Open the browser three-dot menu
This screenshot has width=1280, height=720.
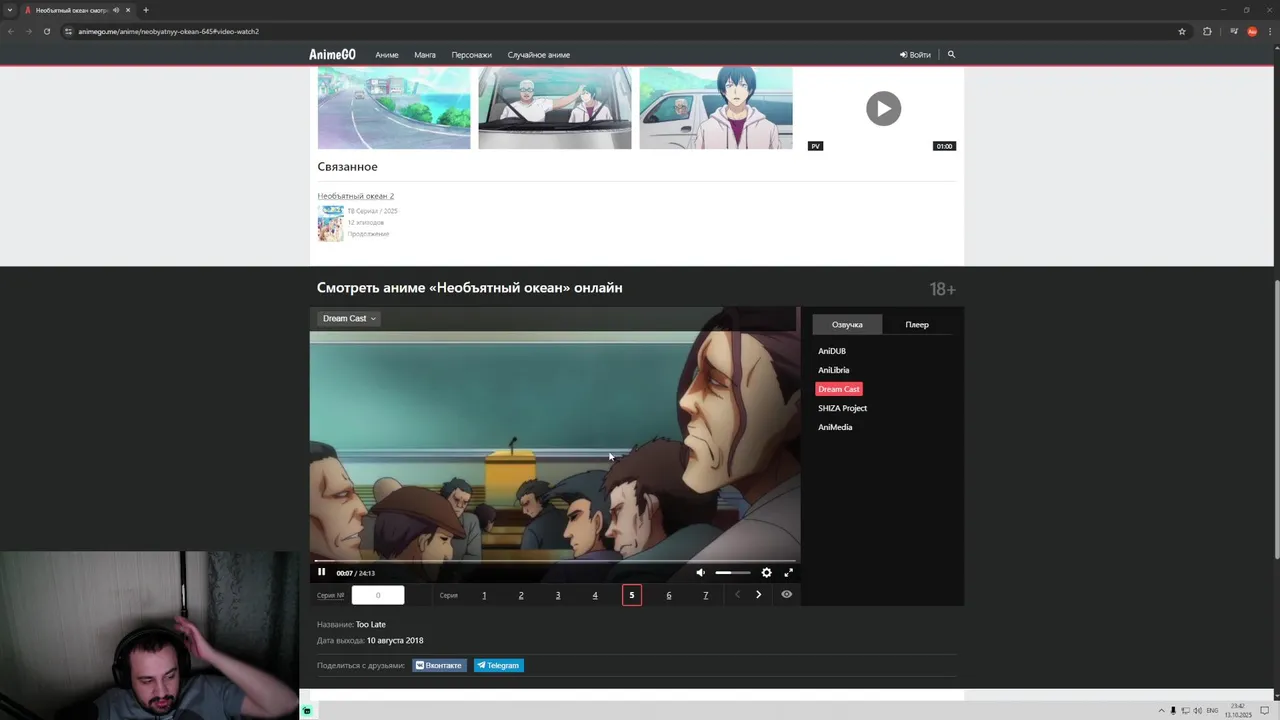click(x=1271, y=31)
